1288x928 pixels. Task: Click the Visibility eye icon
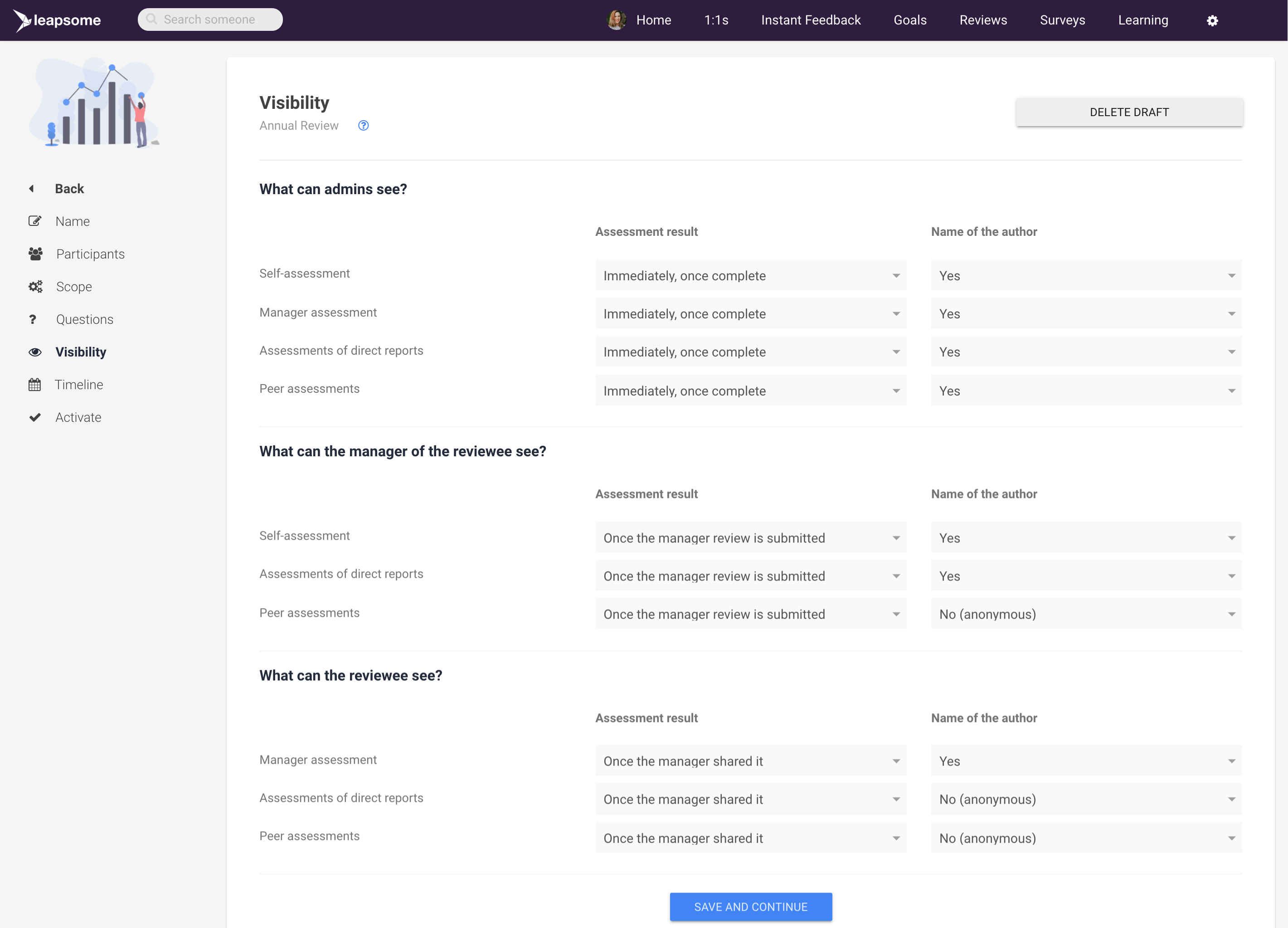pos(35,352)
